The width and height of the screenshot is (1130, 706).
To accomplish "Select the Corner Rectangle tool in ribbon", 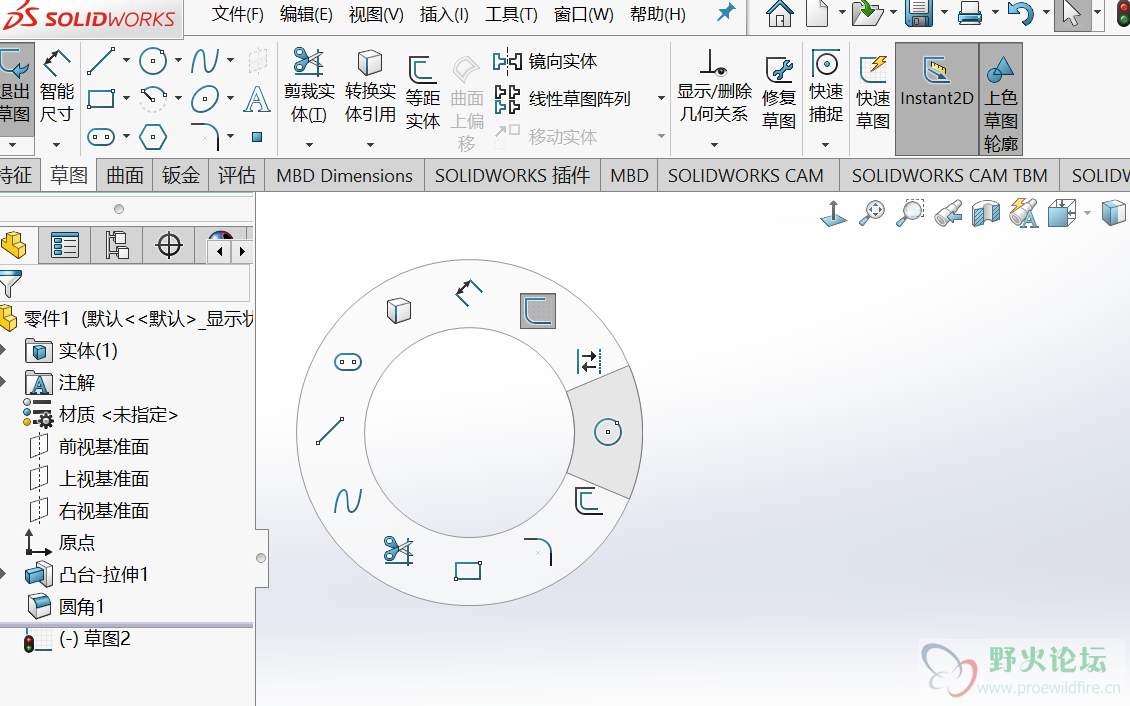I will click(101, 99).
